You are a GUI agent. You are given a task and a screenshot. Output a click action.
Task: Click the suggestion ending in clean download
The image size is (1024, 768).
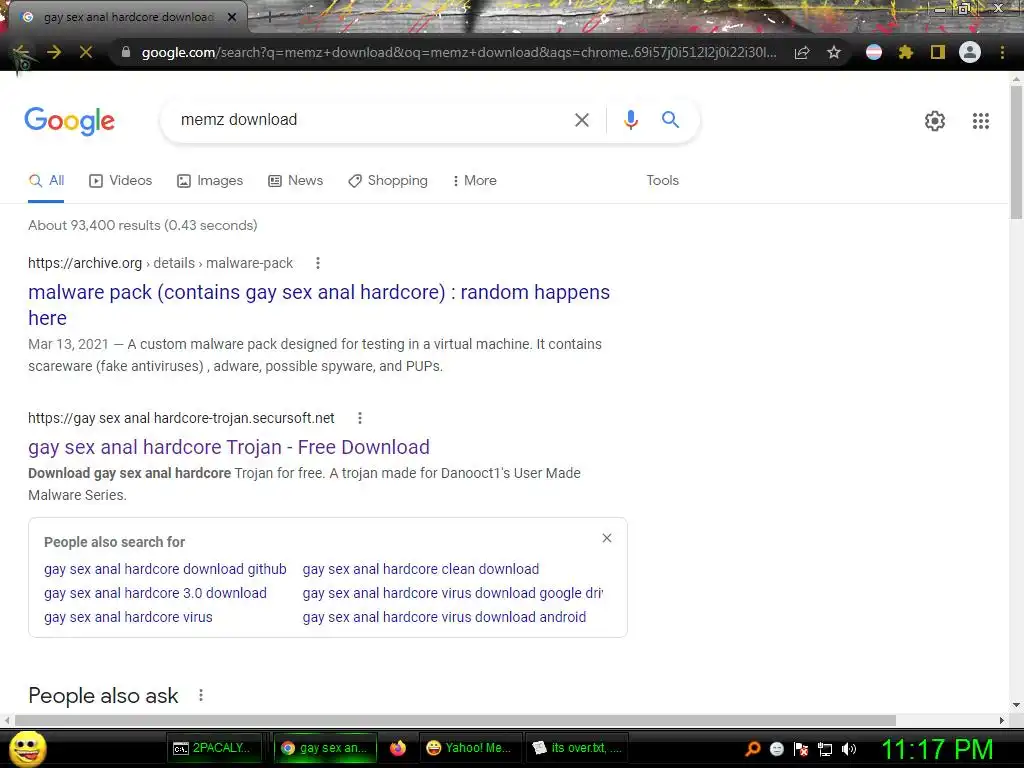tap(421, 569)
